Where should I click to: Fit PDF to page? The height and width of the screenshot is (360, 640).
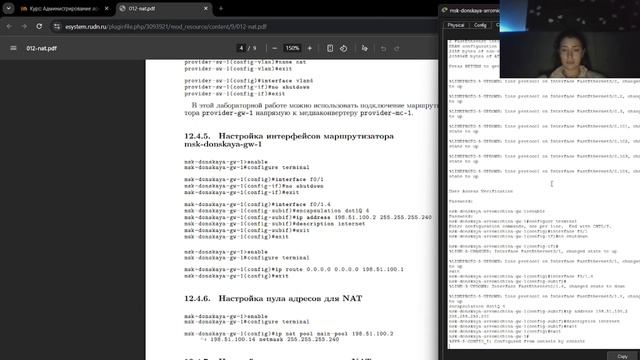coord(330,48)
